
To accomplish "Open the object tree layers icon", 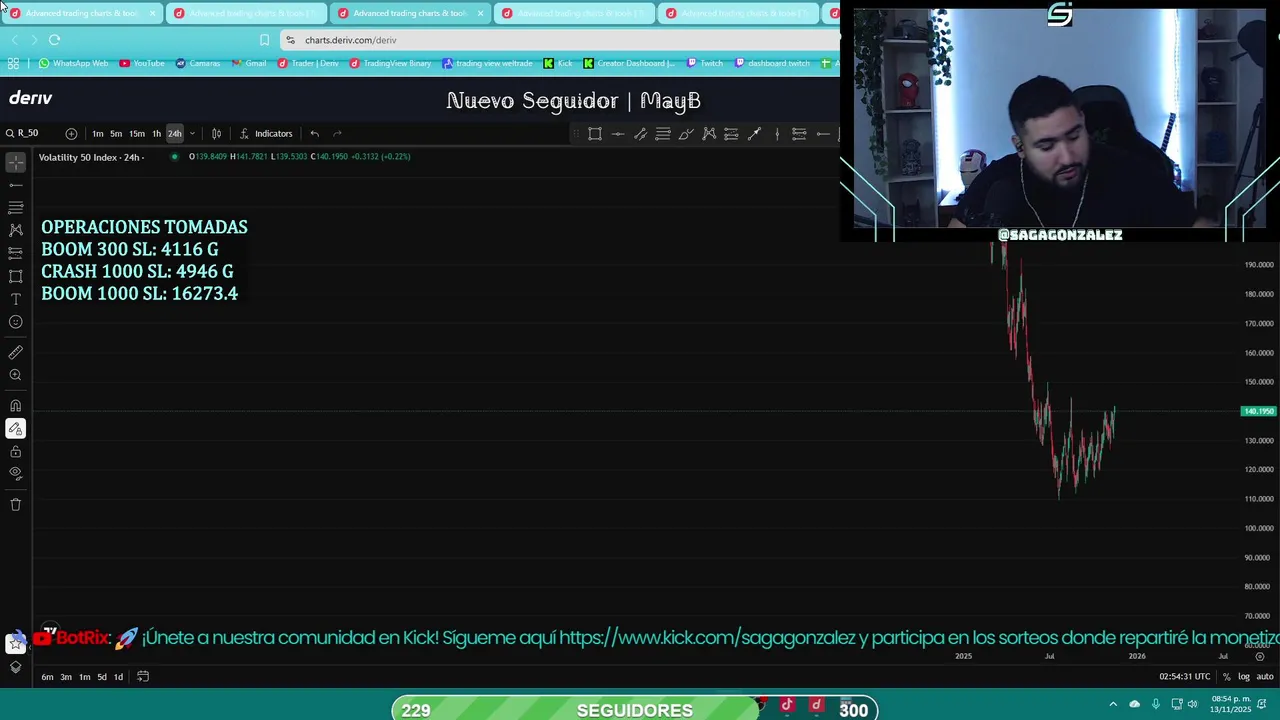I will pos(15,667).
